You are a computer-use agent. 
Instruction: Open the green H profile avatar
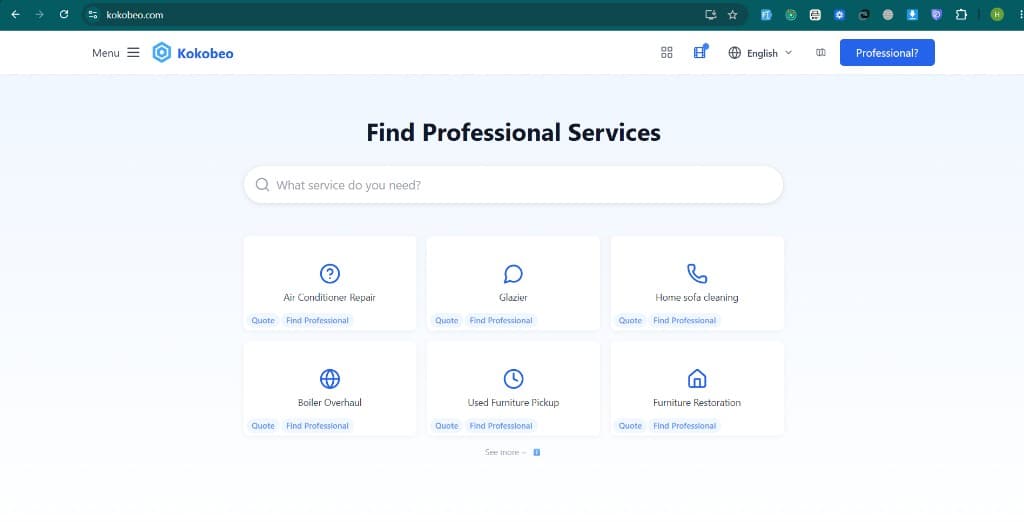click(997, 14)
